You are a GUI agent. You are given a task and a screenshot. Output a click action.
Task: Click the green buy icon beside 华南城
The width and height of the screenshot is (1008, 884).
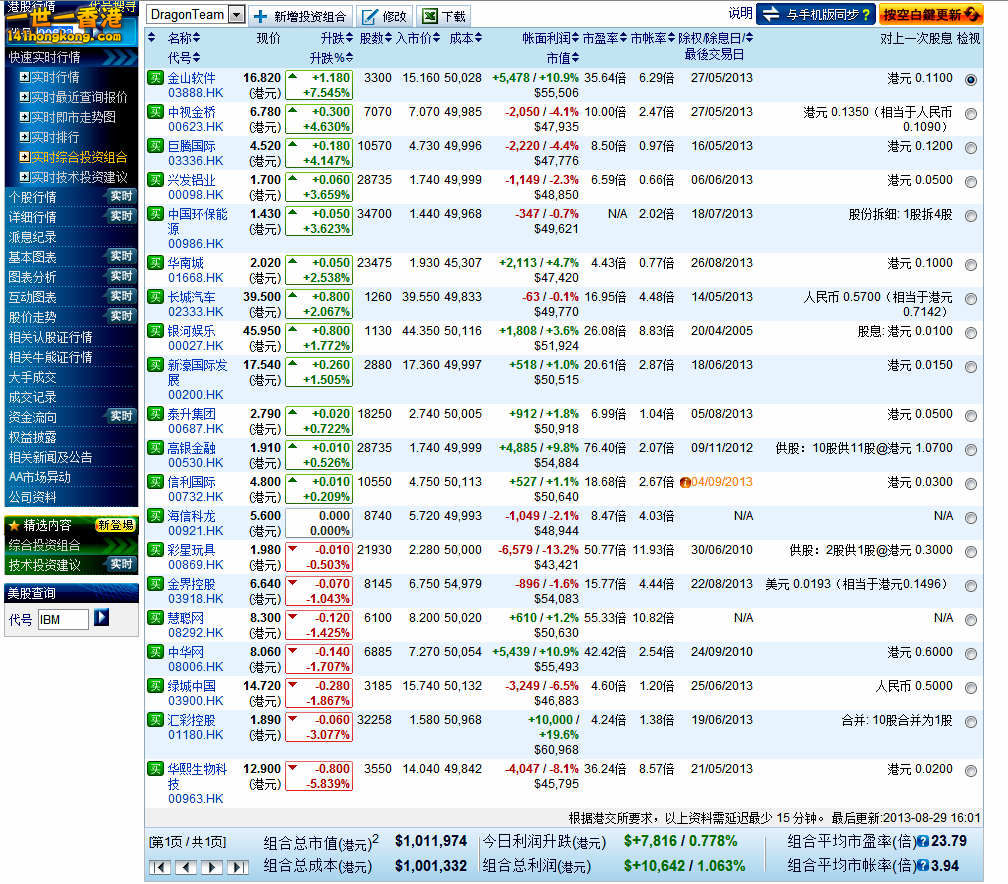tap(155, 262)
